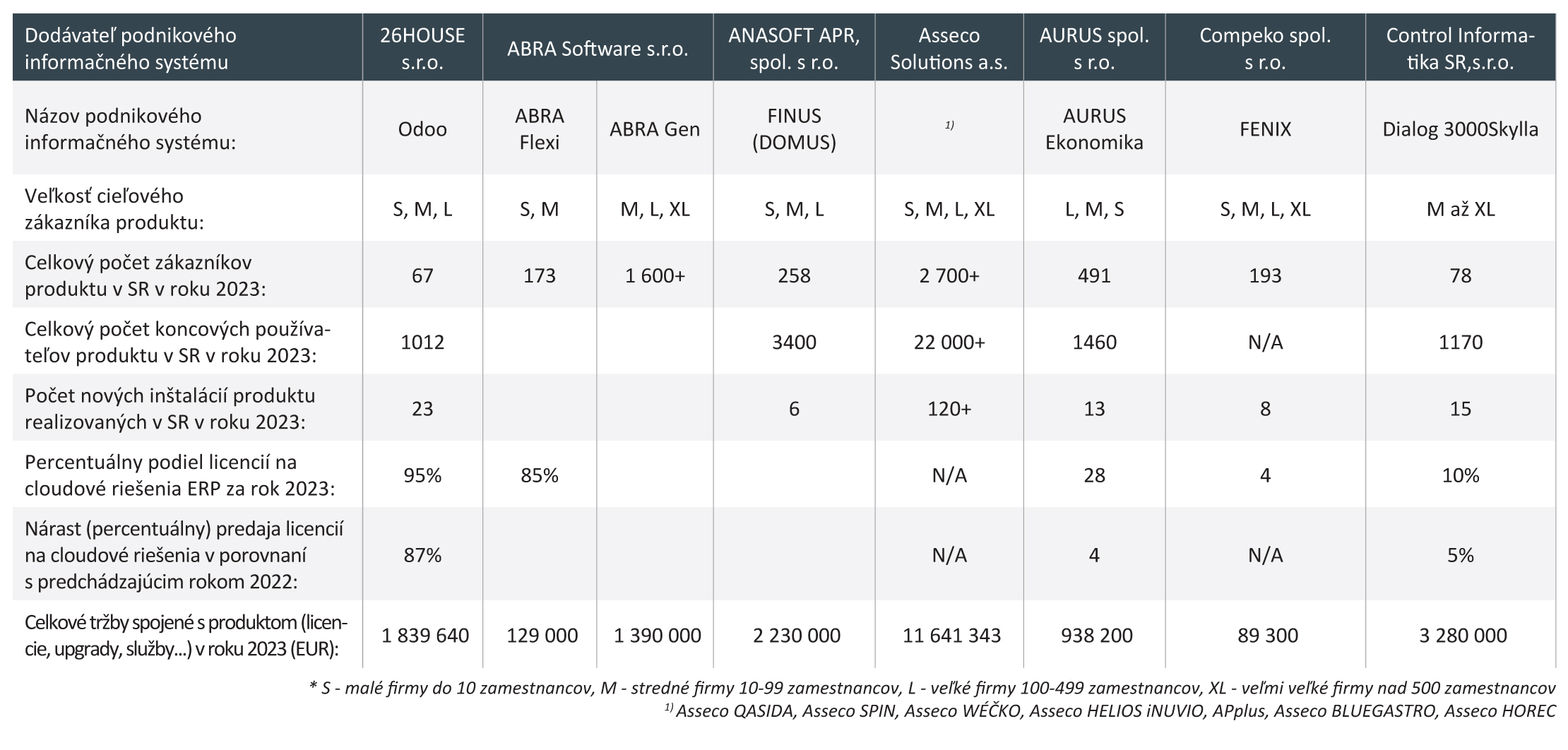This screenshot has width=1568, height=750.
Task: Click the 22 000+ end users value
Action: (x=949, y=343)
